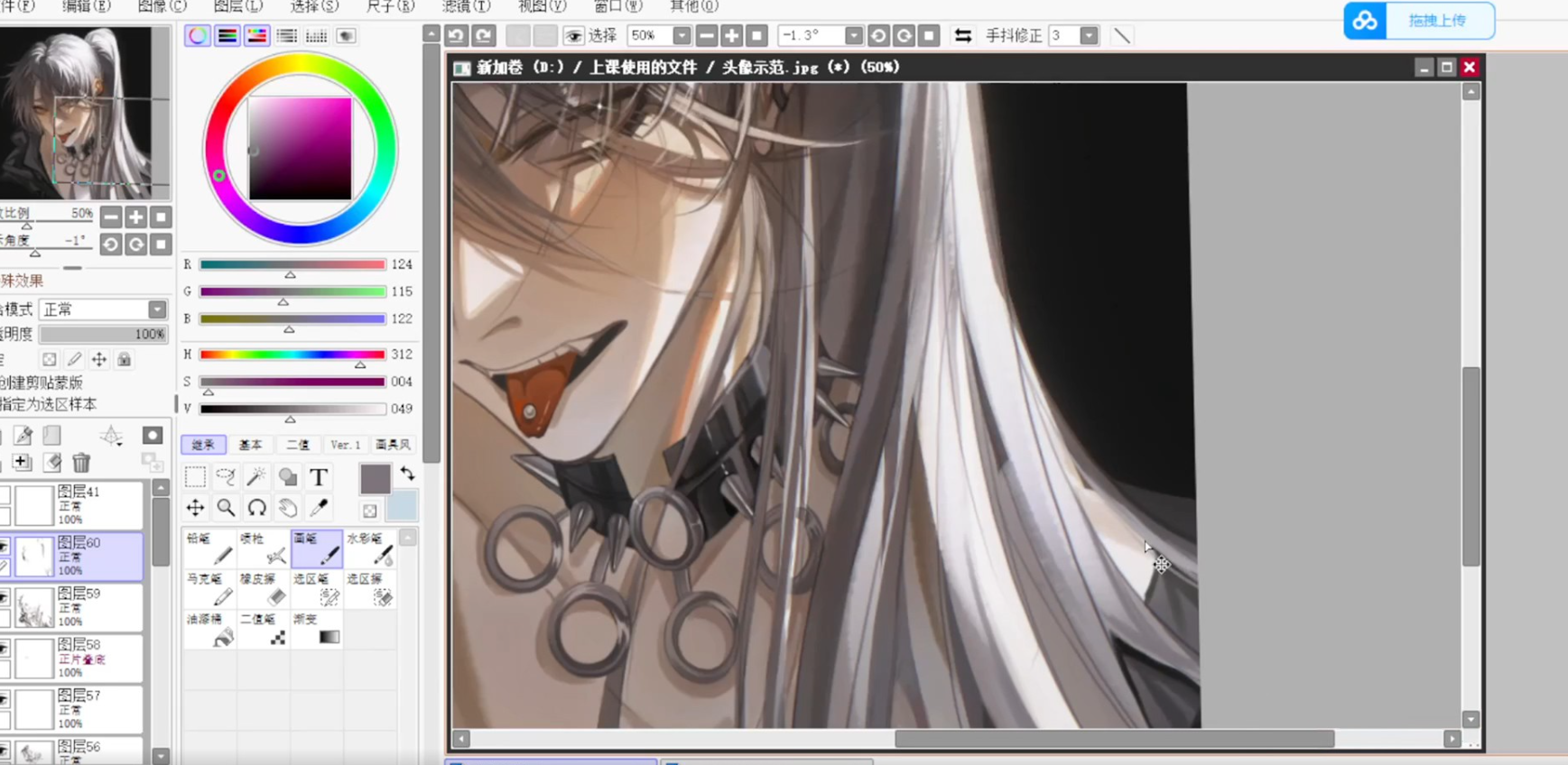Select the eyedropper tool

pyautogui.click(x=318, y=508)
